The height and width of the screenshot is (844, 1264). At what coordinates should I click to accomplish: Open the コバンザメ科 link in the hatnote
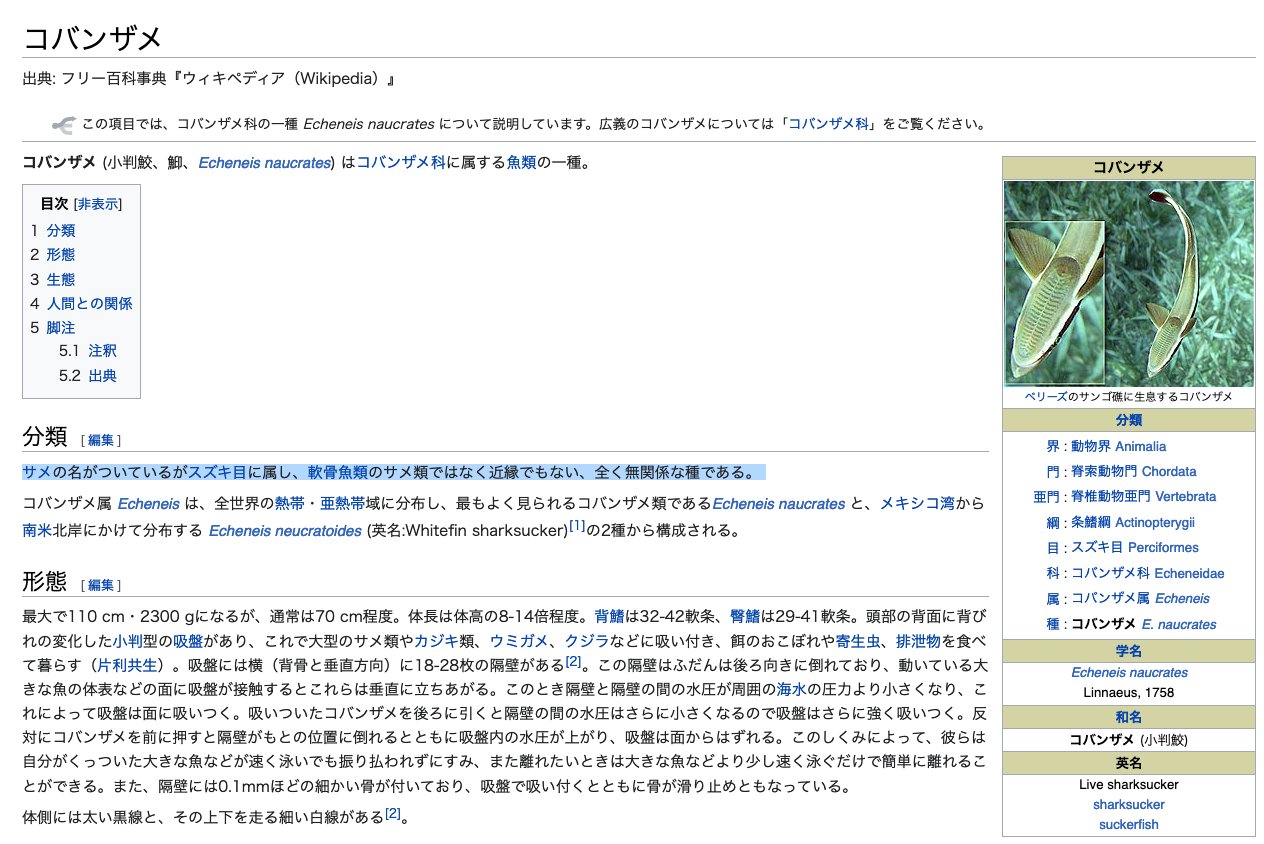pyautogui.click(x=829, y=125)
